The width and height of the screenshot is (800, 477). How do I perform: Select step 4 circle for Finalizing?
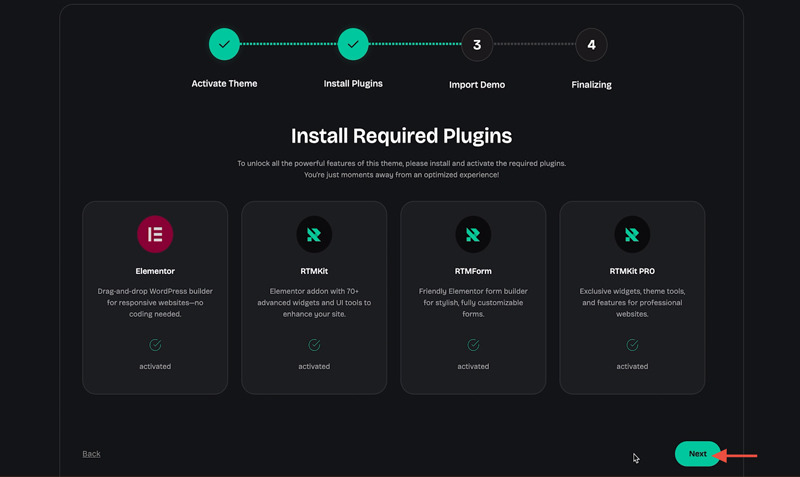tap(591, 45)
